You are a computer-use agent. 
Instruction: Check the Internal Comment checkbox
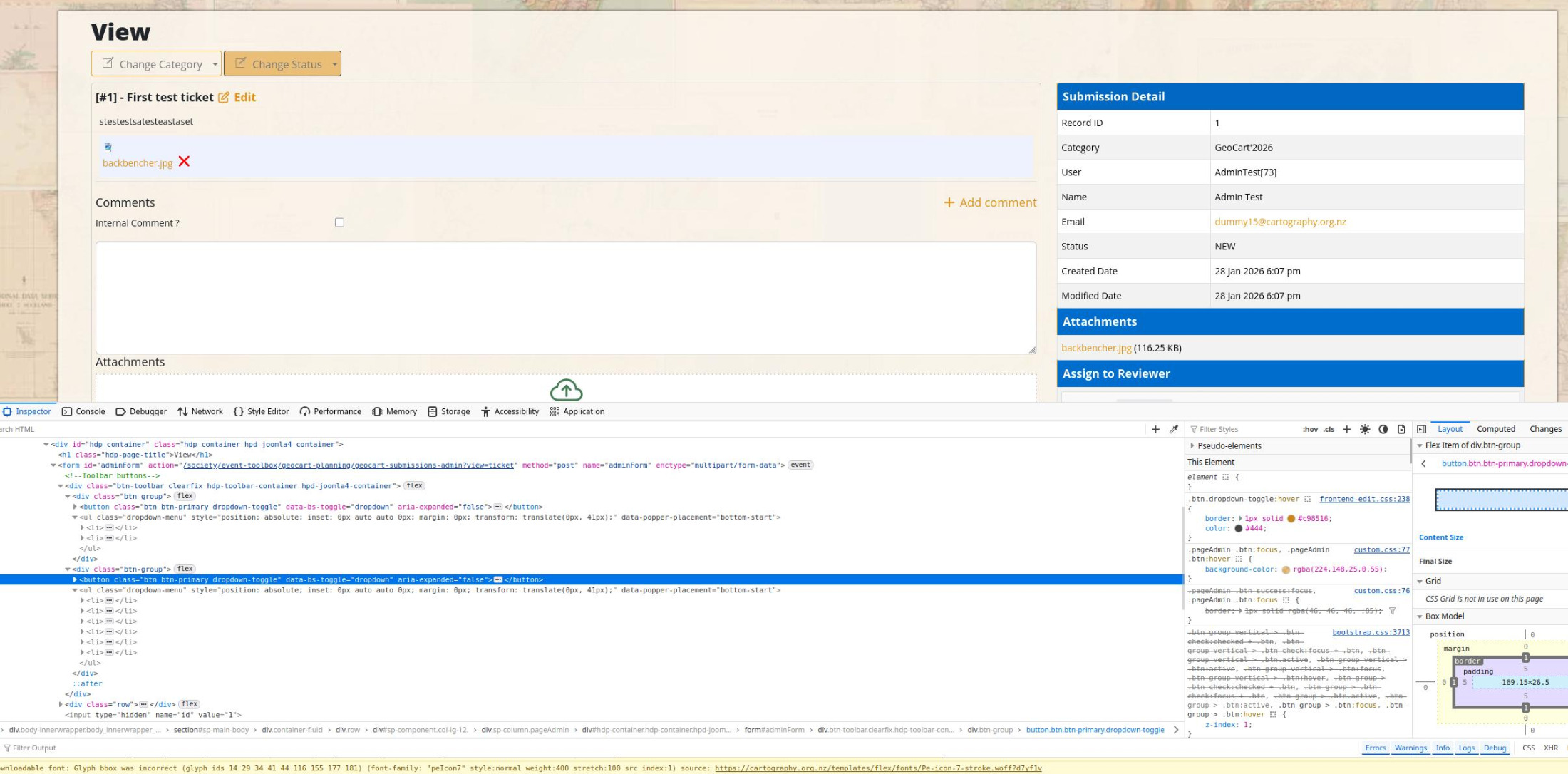click(x=339, y=222)
